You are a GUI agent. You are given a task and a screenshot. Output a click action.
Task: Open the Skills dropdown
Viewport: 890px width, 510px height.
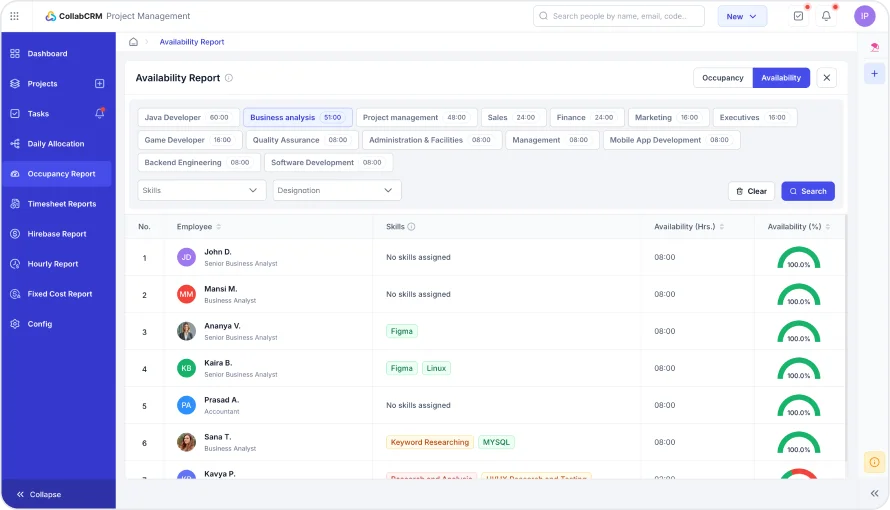point(201,190)
